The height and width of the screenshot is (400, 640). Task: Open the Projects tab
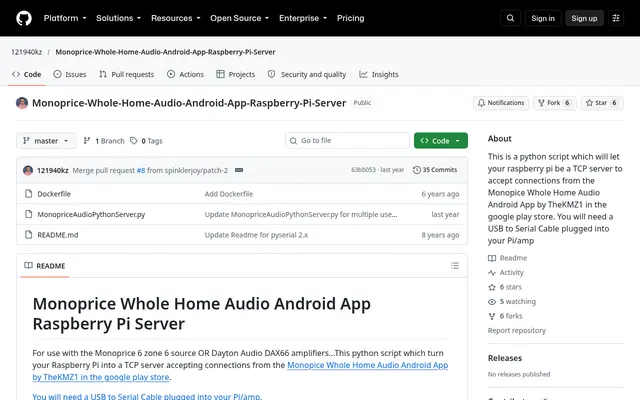pos(236,74)
